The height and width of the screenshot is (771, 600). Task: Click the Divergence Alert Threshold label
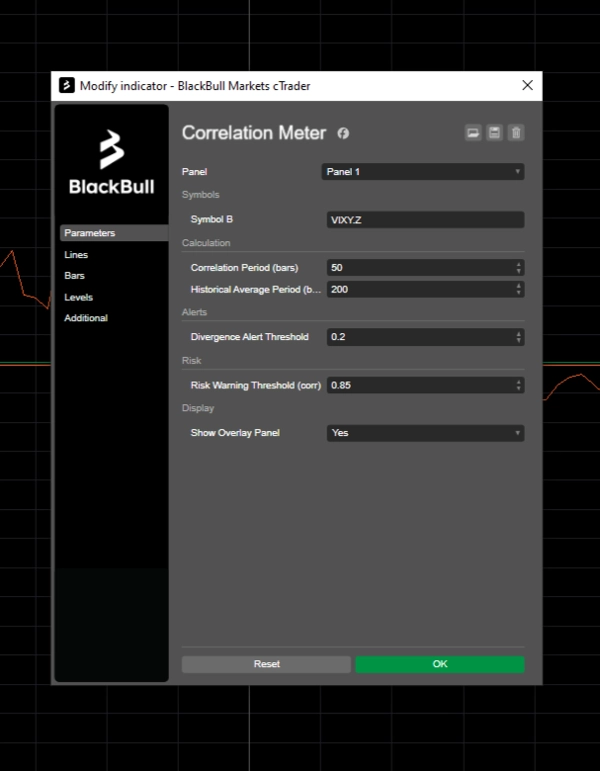point(250,337)
